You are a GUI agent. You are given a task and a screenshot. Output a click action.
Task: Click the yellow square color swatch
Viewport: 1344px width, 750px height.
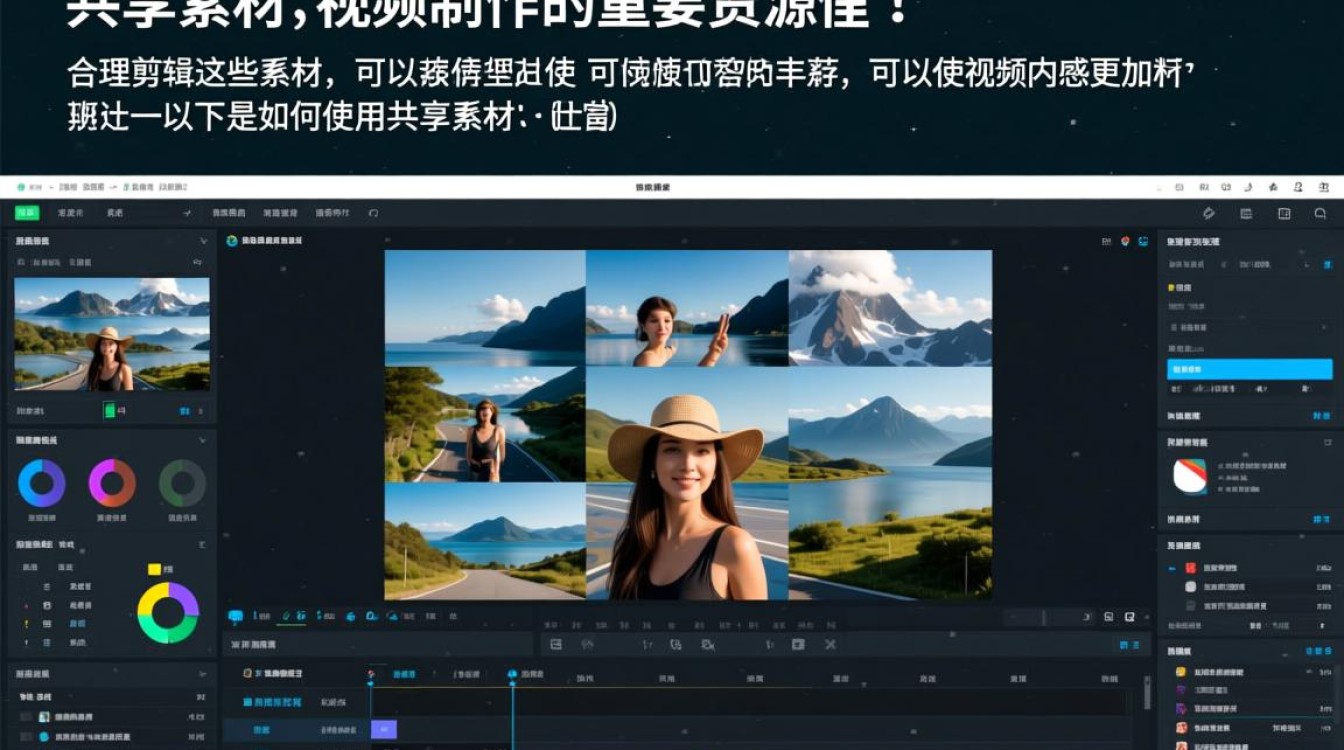pos(154,569)
